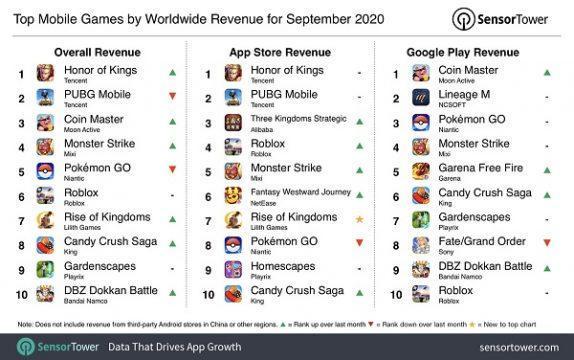Click the Top Mobile Games chart title
This screenshot has height=360, width=574.
(x=199, y=19)
